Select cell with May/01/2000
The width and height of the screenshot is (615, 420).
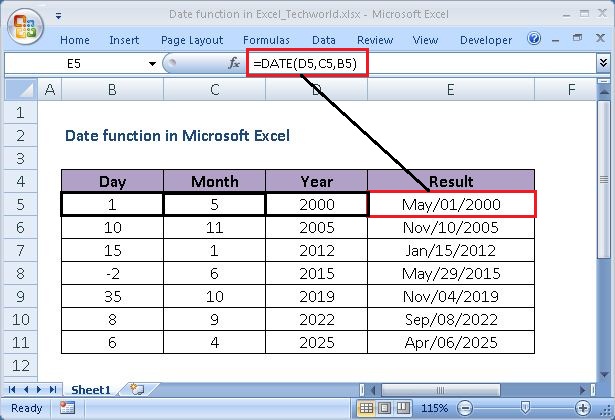tap(451, 204)
